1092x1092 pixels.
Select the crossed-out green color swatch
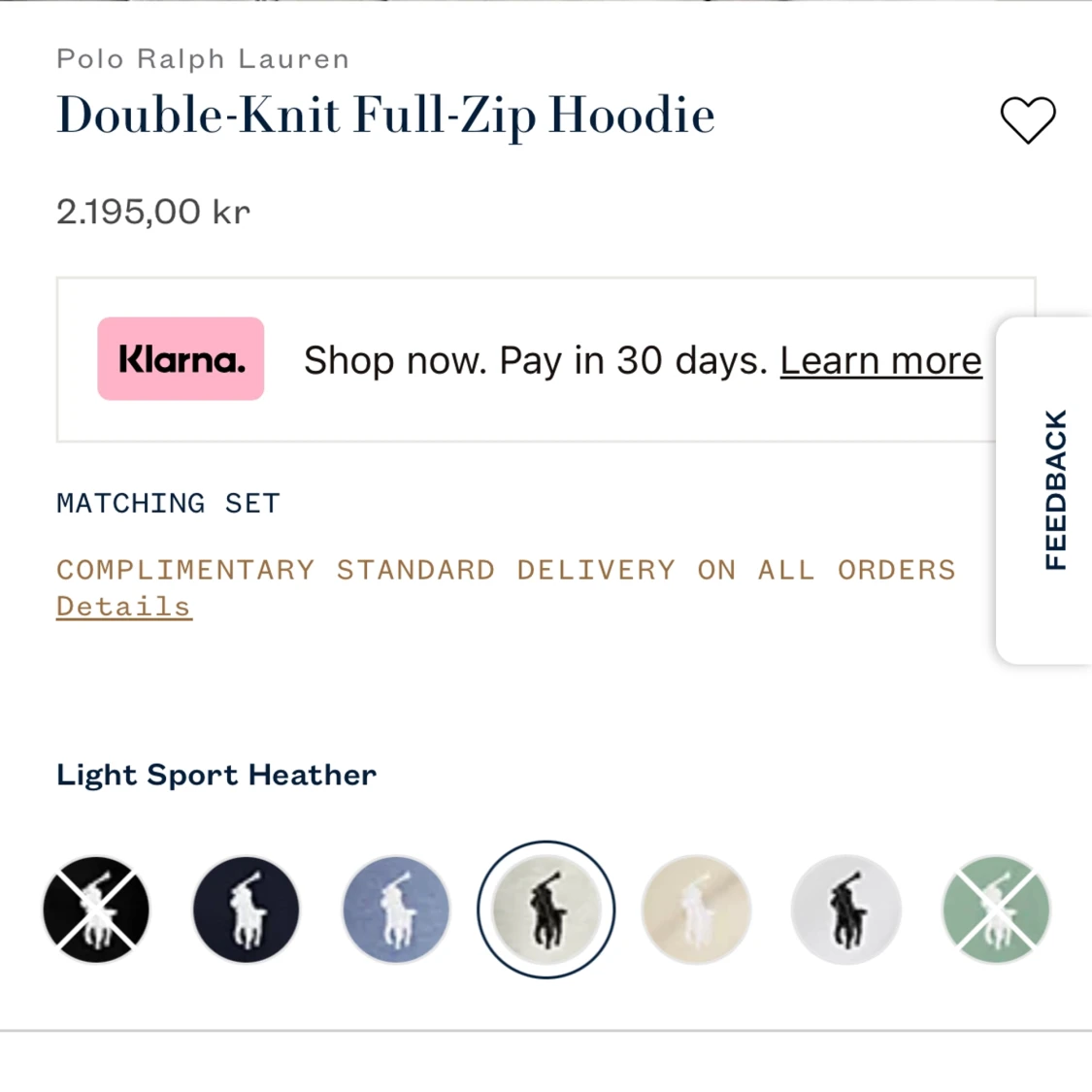click(x=996, y=910)
